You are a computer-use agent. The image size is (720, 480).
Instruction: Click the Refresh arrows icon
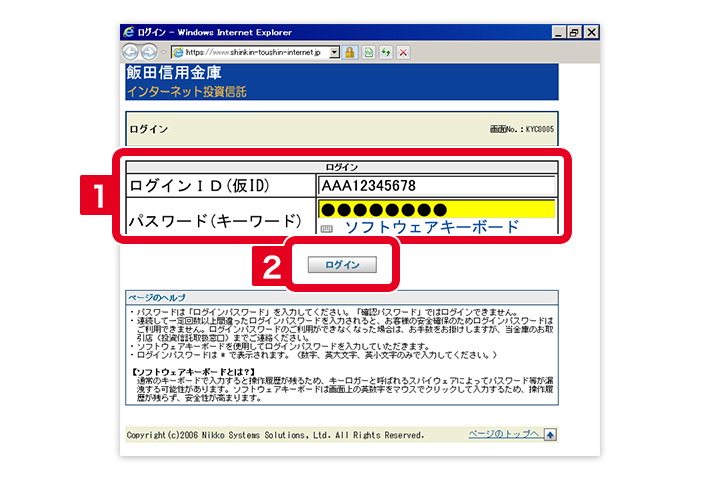(x=386, y=52)
